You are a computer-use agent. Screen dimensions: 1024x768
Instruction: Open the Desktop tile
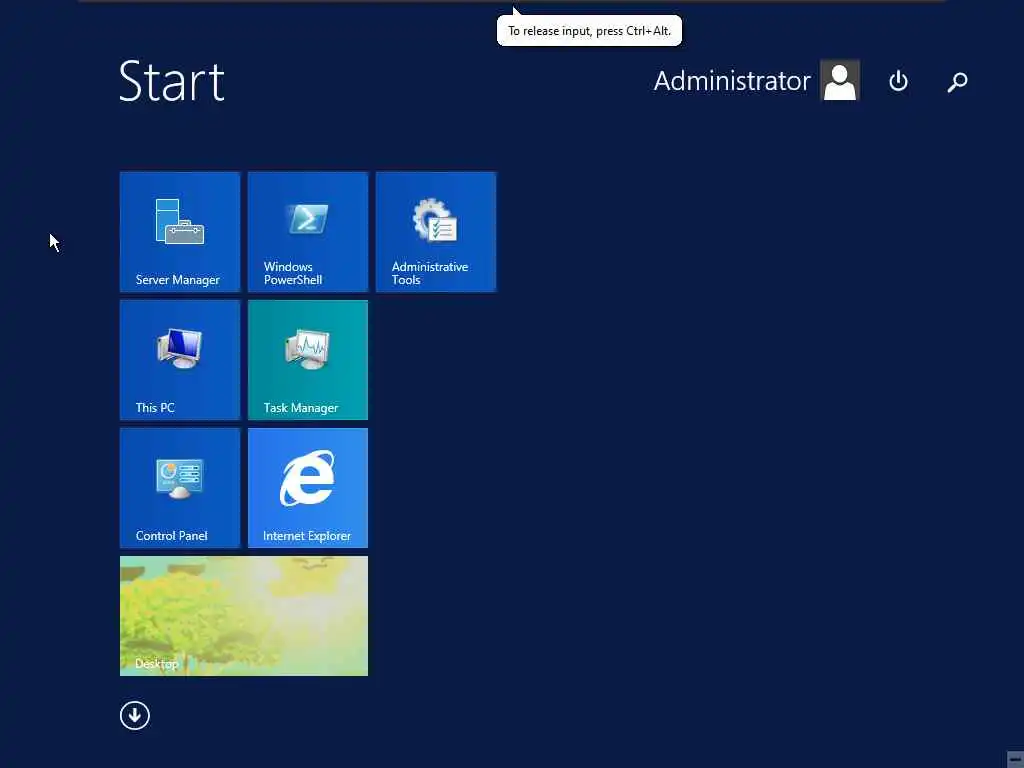click(x=244, y=616)
